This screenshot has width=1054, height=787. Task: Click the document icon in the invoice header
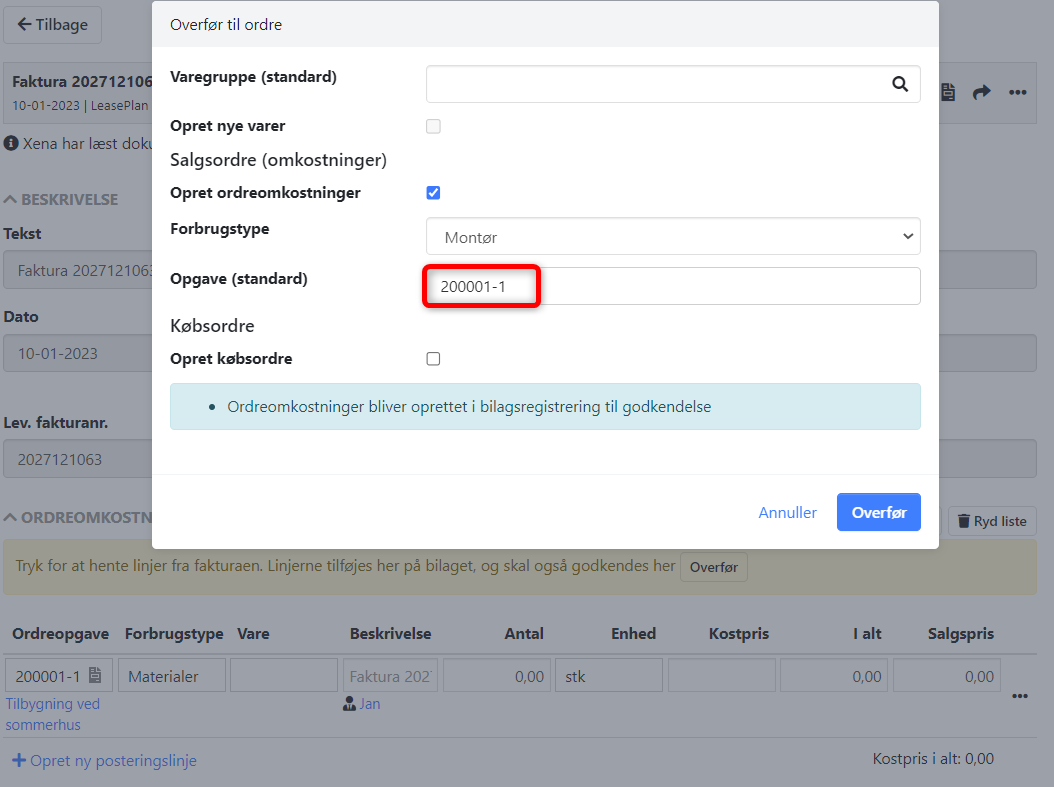point(948,92)
